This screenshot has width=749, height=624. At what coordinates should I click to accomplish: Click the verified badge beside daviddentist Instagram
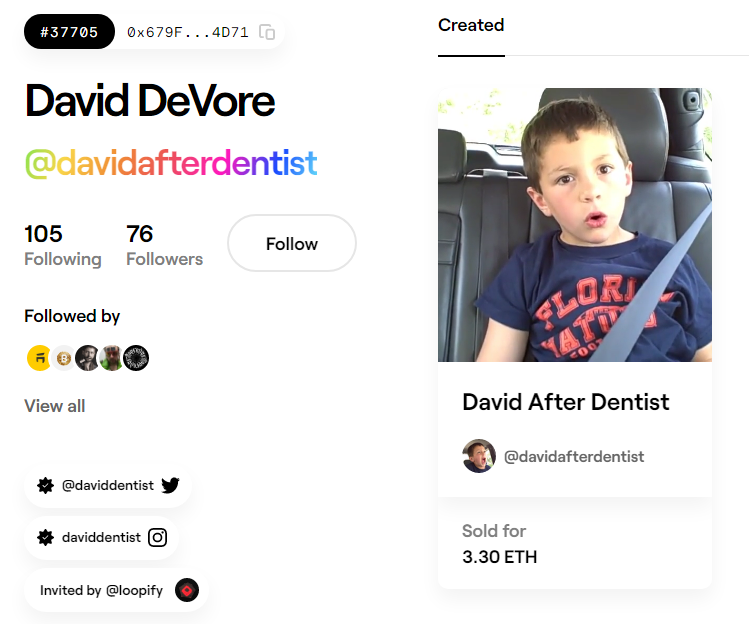(x=45, y=538)
